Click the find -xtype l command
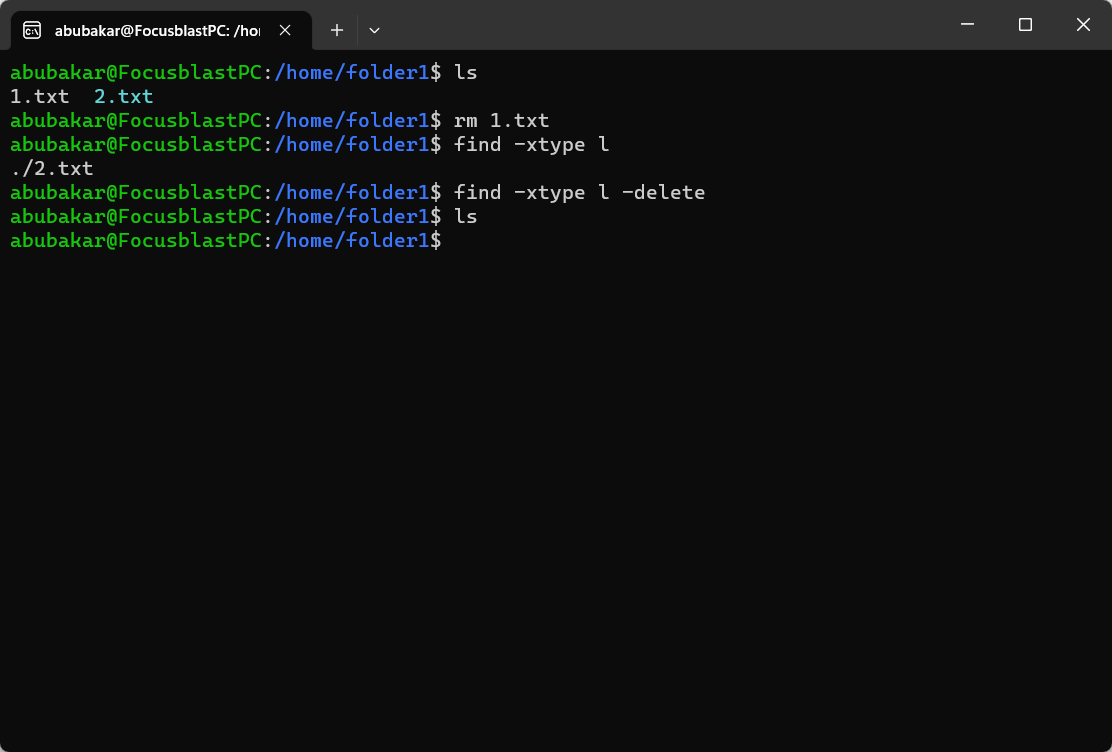This screenshot has width=1112, height=752. coord(530,144)
